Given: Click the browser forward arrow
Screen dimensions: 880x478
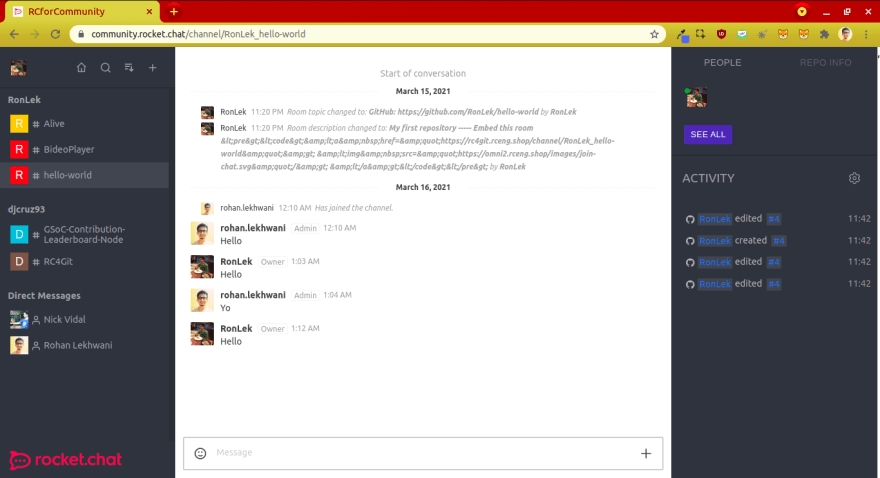Looking at the screenshot, I should point(35,34).
